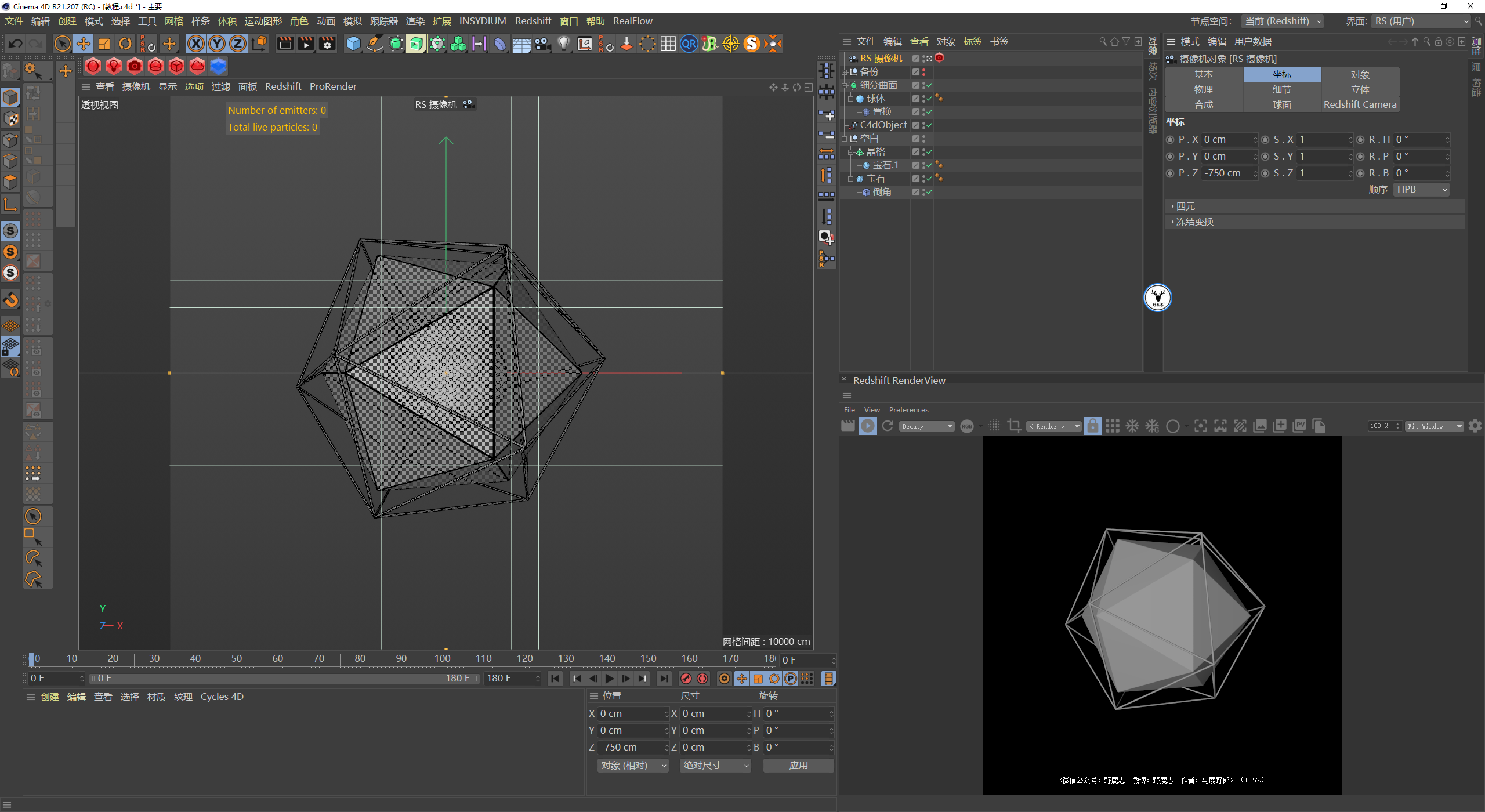
Task: Toggle the X axis lock
Action: coord(196,44)
